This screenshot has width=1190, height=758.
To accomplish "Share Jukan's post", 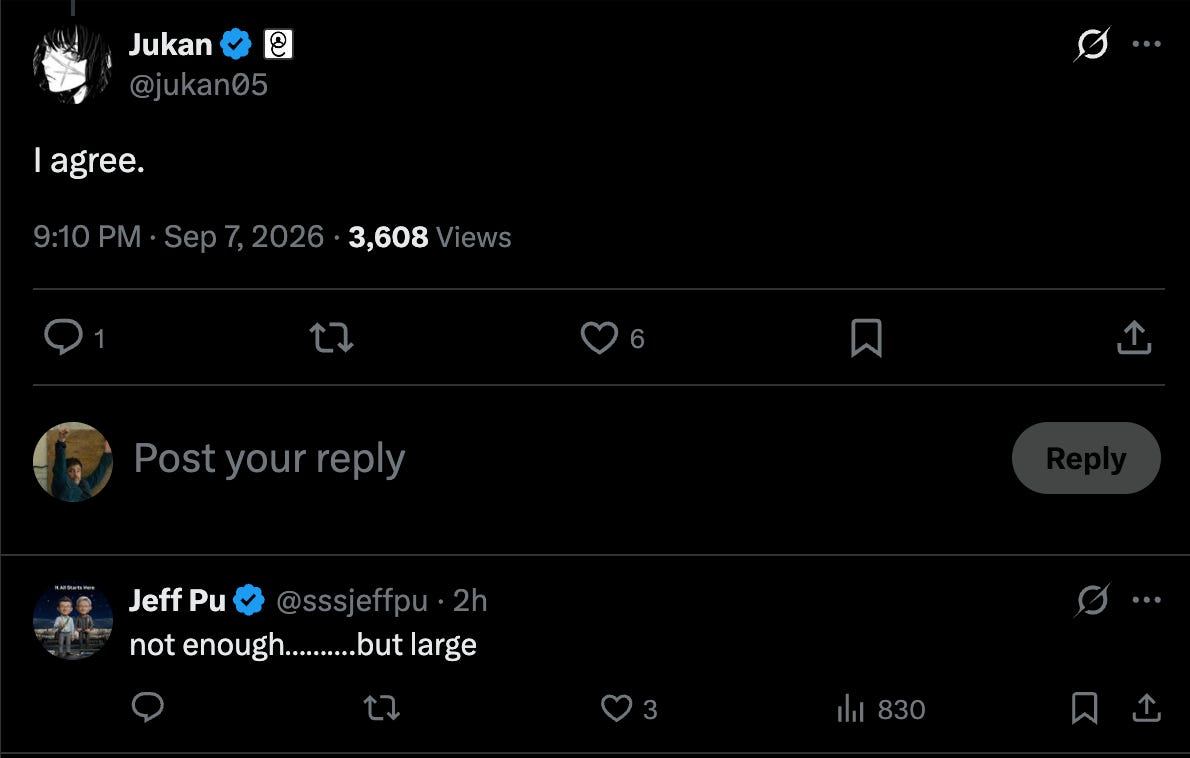I will tap(1134, 338).
